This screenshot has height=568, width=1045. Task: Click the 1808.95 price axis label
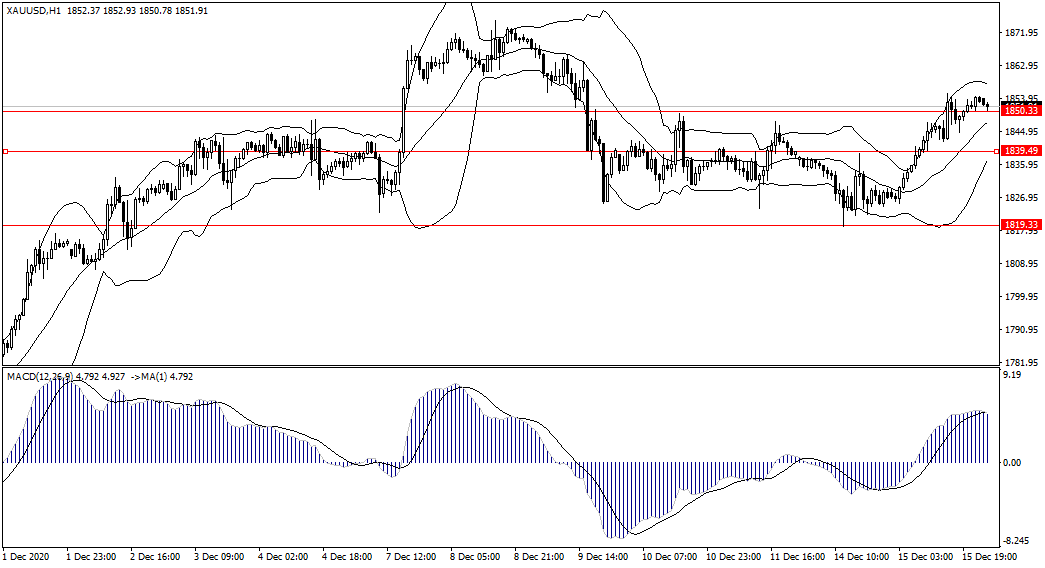1019,264
